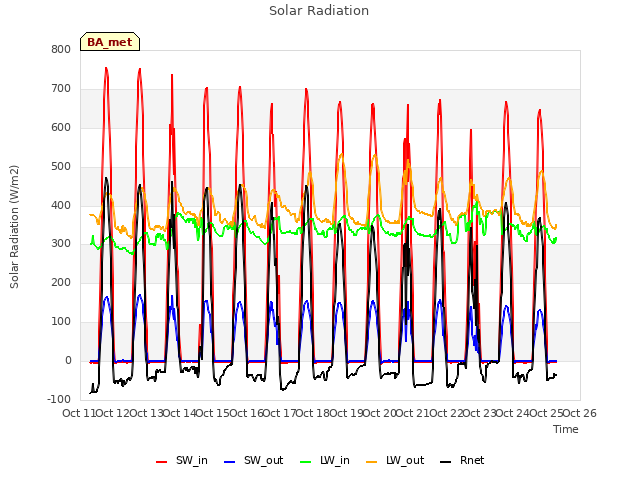Click the blue SW_out legend color marker
This screenshot has width=640, height=480.
[x=230, y=462]
